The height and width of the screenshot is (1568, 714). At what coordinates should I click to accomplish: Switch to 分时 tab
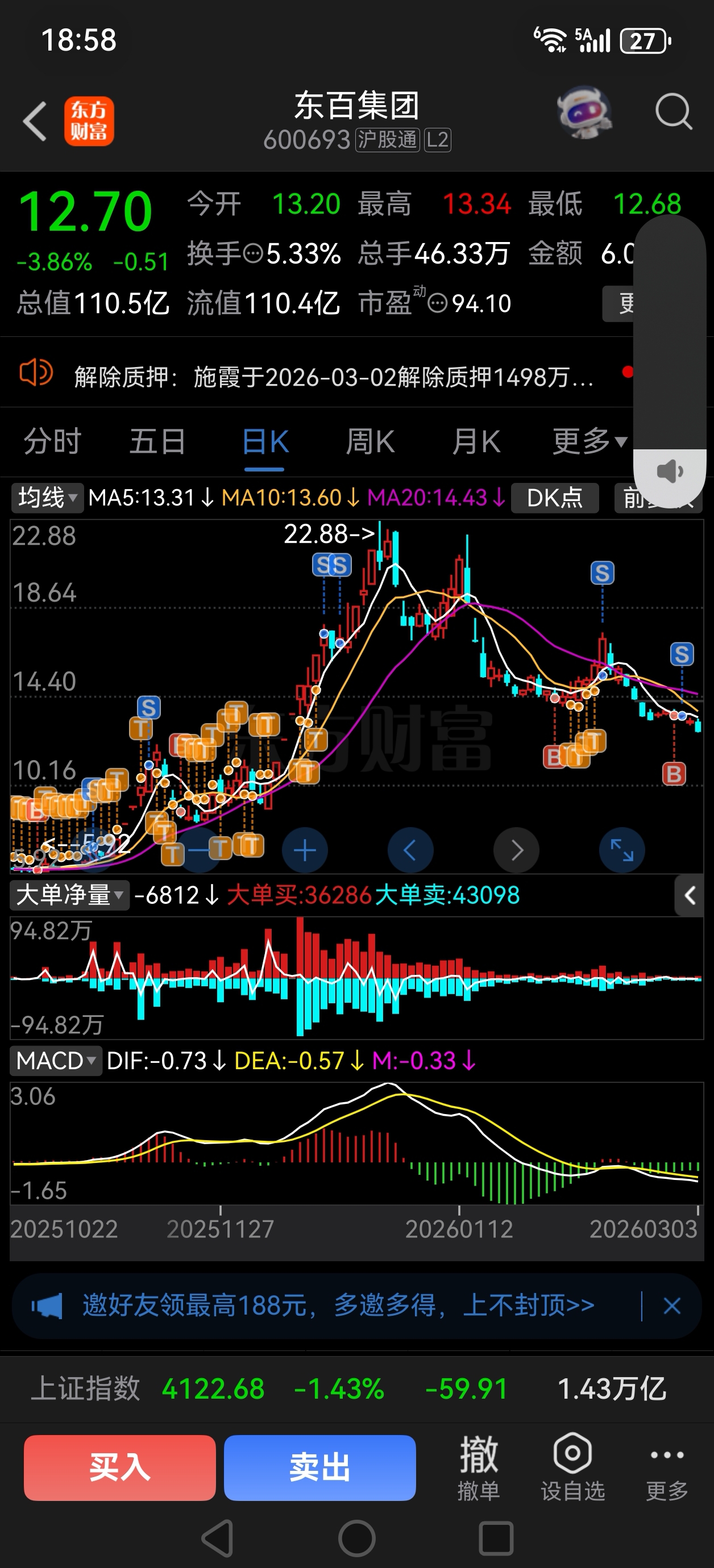tap(52, 441)
